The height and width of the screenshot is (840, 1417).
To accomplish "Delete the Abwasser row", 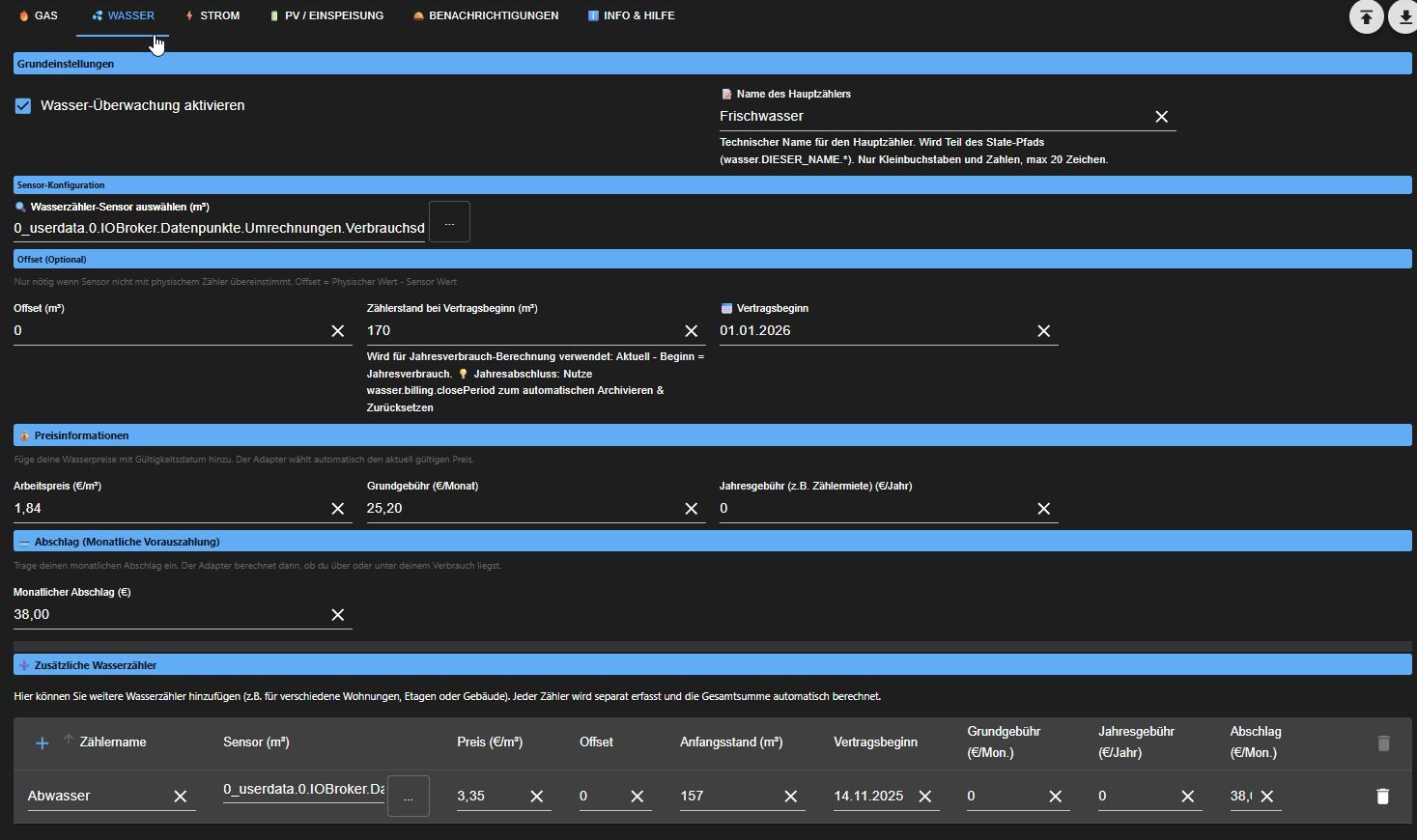I will [x=1382, y=797].
